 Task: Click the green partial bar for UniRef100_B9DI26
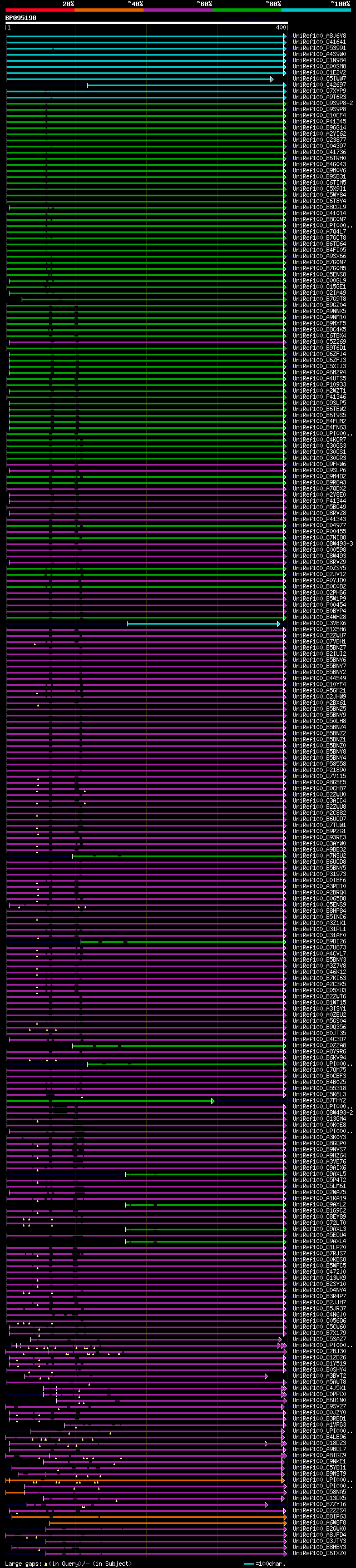(183, 942)
